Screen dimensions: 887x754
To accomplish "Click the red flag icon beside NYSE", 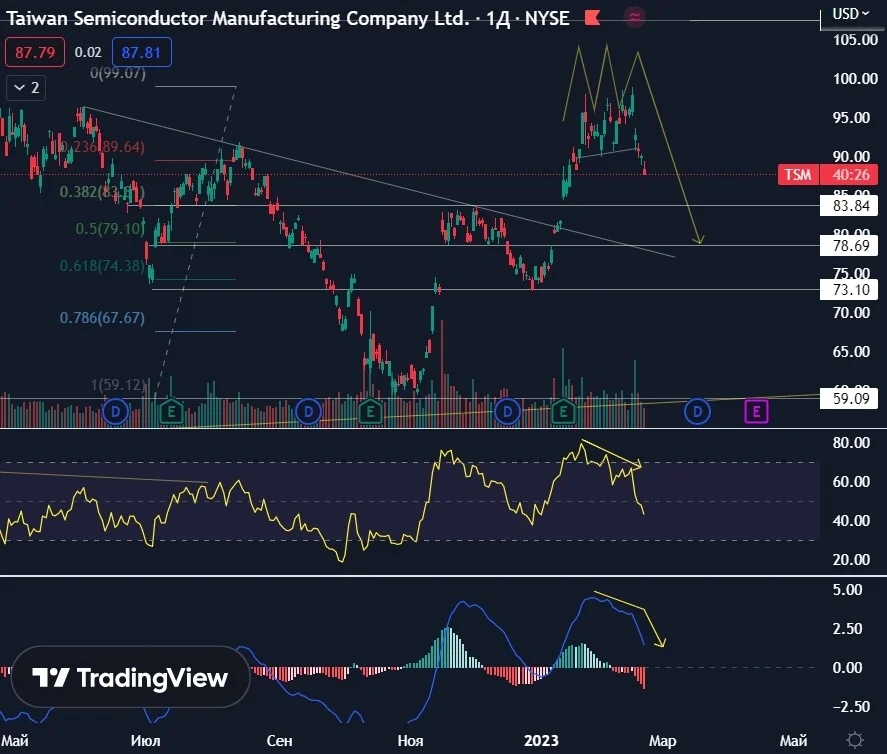I will coord(592,18).
